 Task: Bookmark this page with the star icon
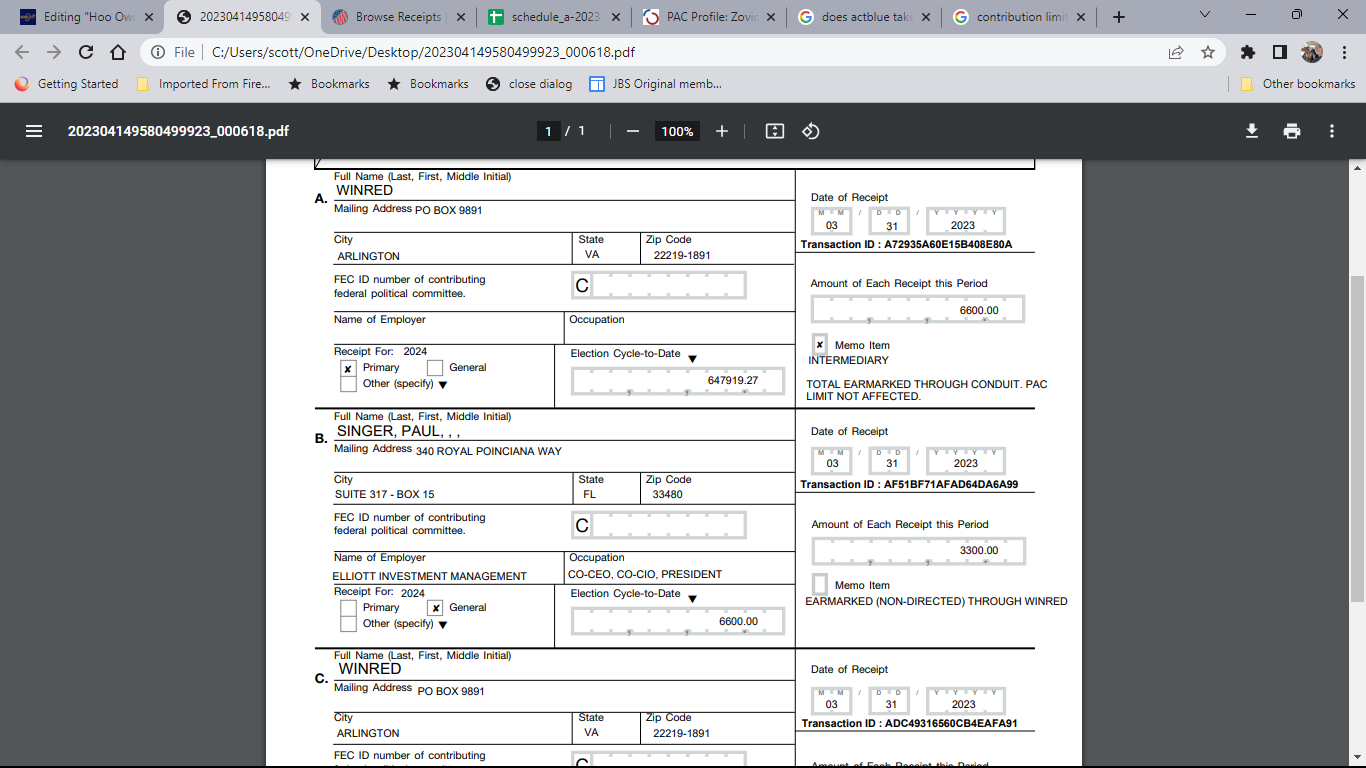point(1208,52)
